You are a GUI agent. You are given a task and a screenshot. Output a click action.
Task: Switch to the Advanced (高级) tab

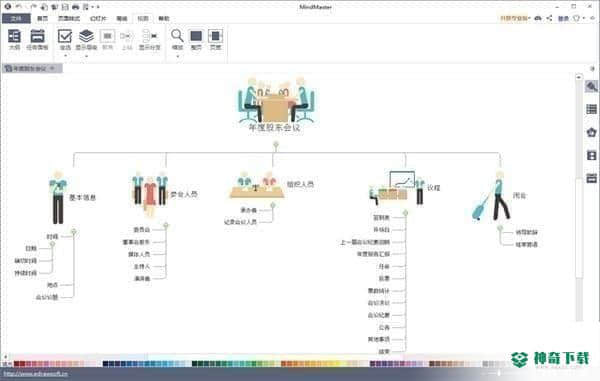[122, 18]
